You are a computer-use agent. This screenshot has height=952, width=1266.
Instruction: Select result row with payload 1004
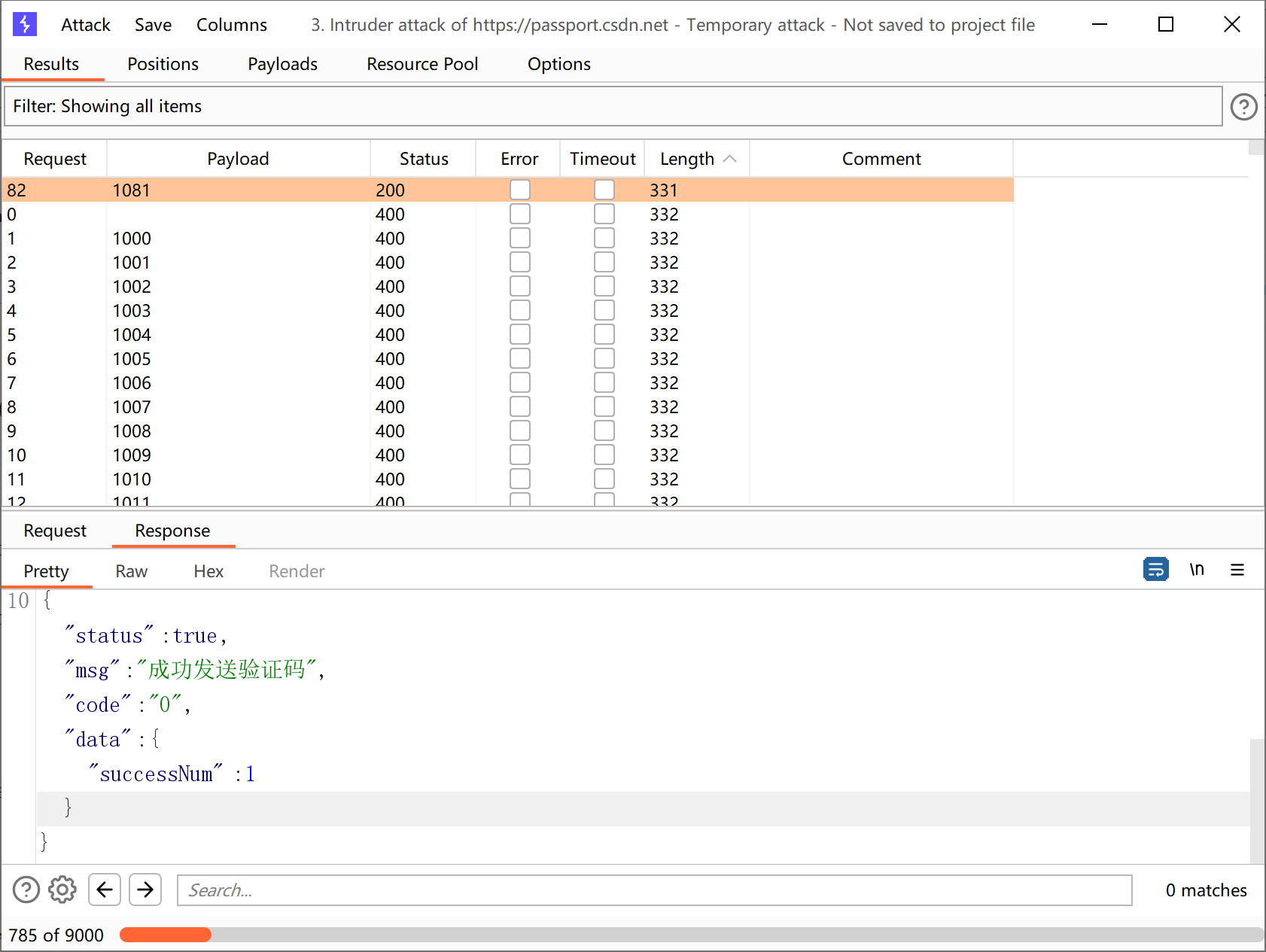(x=508, y=334)
